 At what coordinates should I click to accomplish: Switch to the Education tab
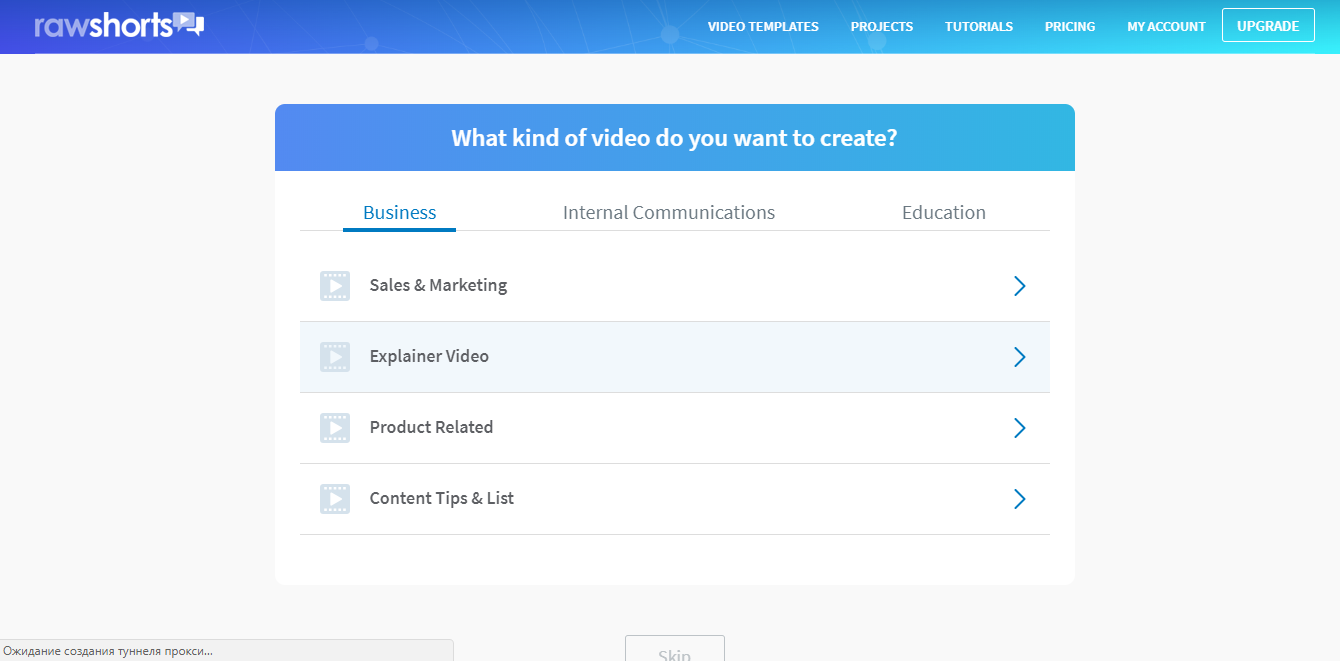(943, 213)
